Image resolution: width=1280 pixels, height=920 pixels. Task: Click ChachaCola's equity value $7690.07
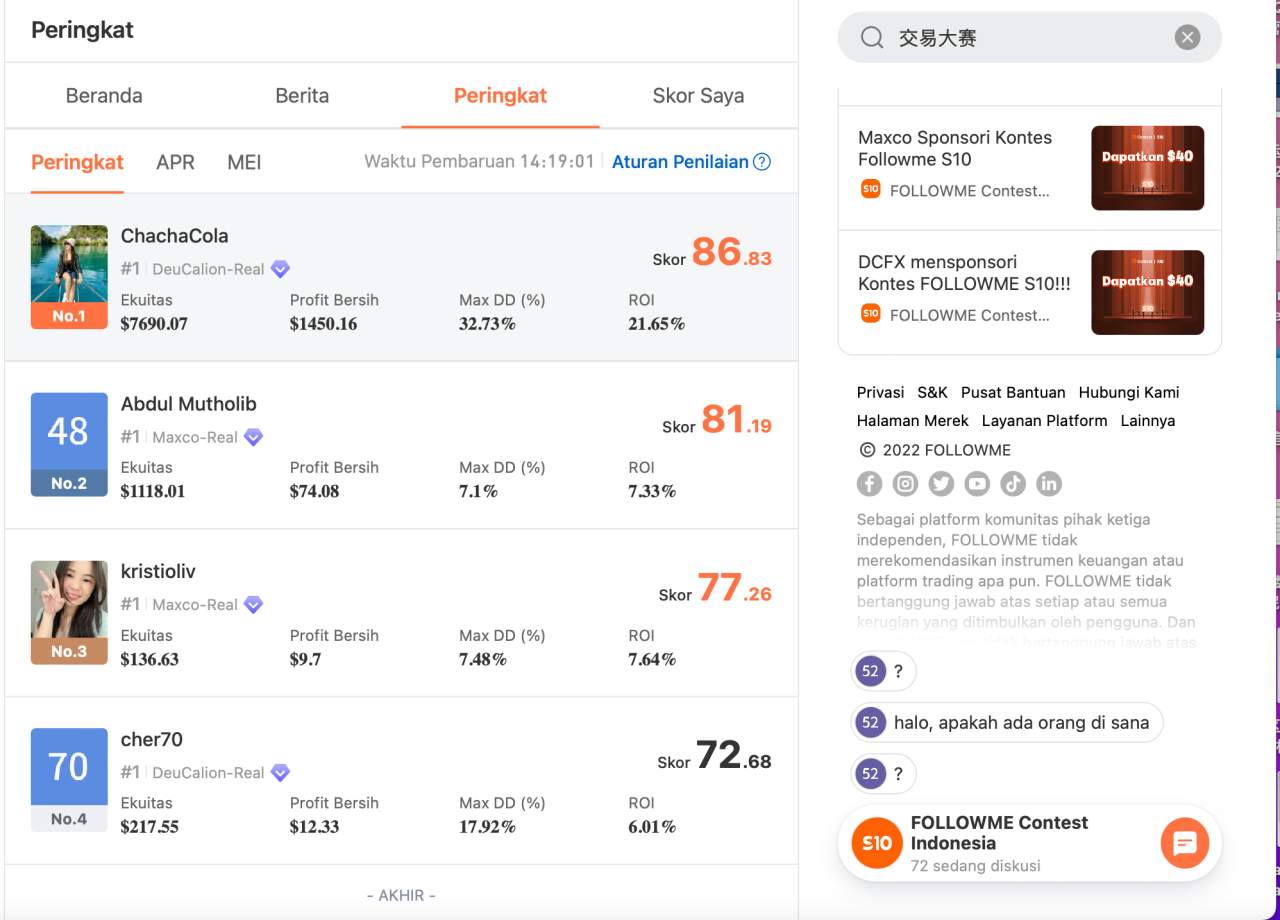coord(154,324)
